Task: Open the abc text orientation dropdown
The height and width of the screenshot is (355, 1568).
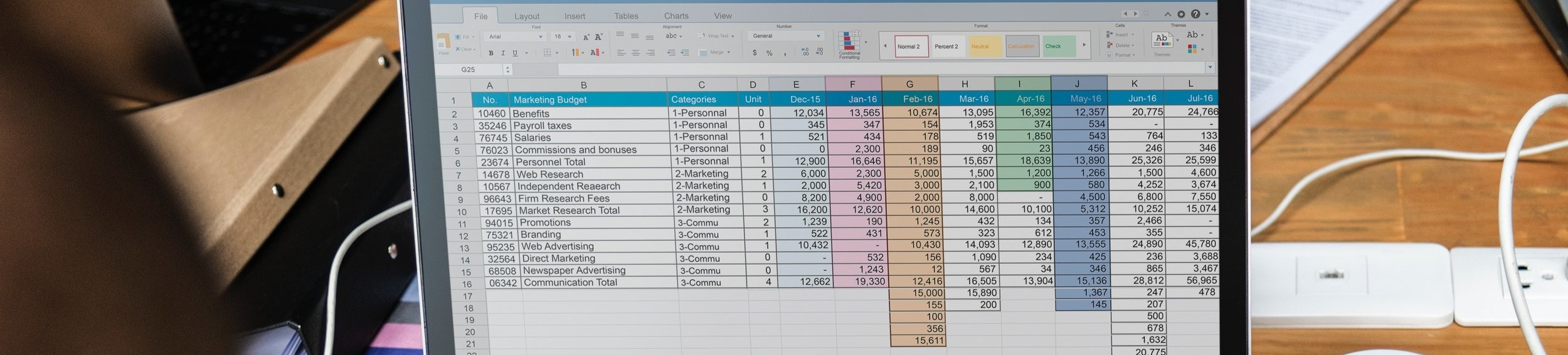Action: pos(674,36)
